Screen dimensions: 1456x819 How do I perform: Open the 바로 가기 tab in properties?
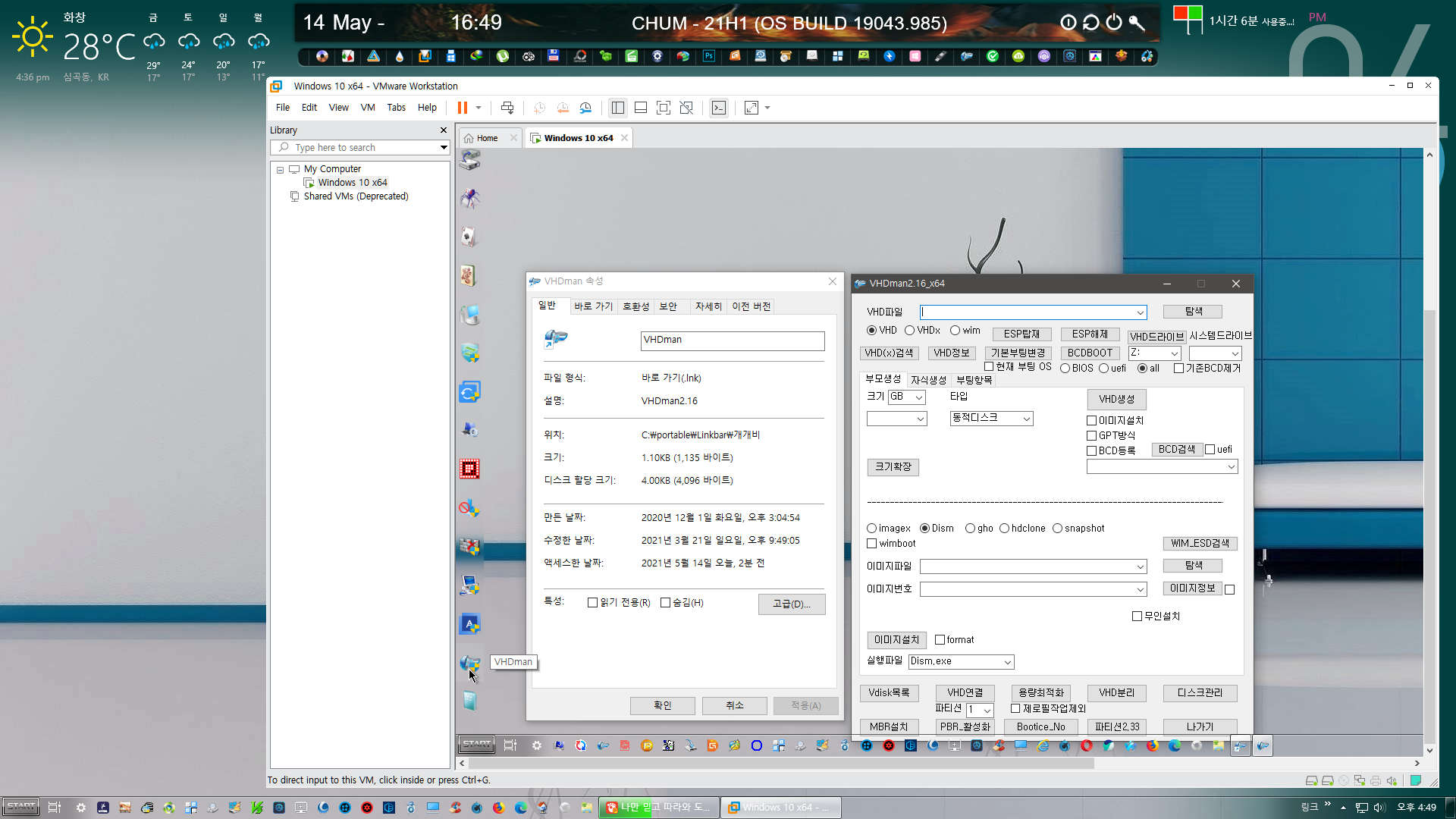(x=593, y=306)
